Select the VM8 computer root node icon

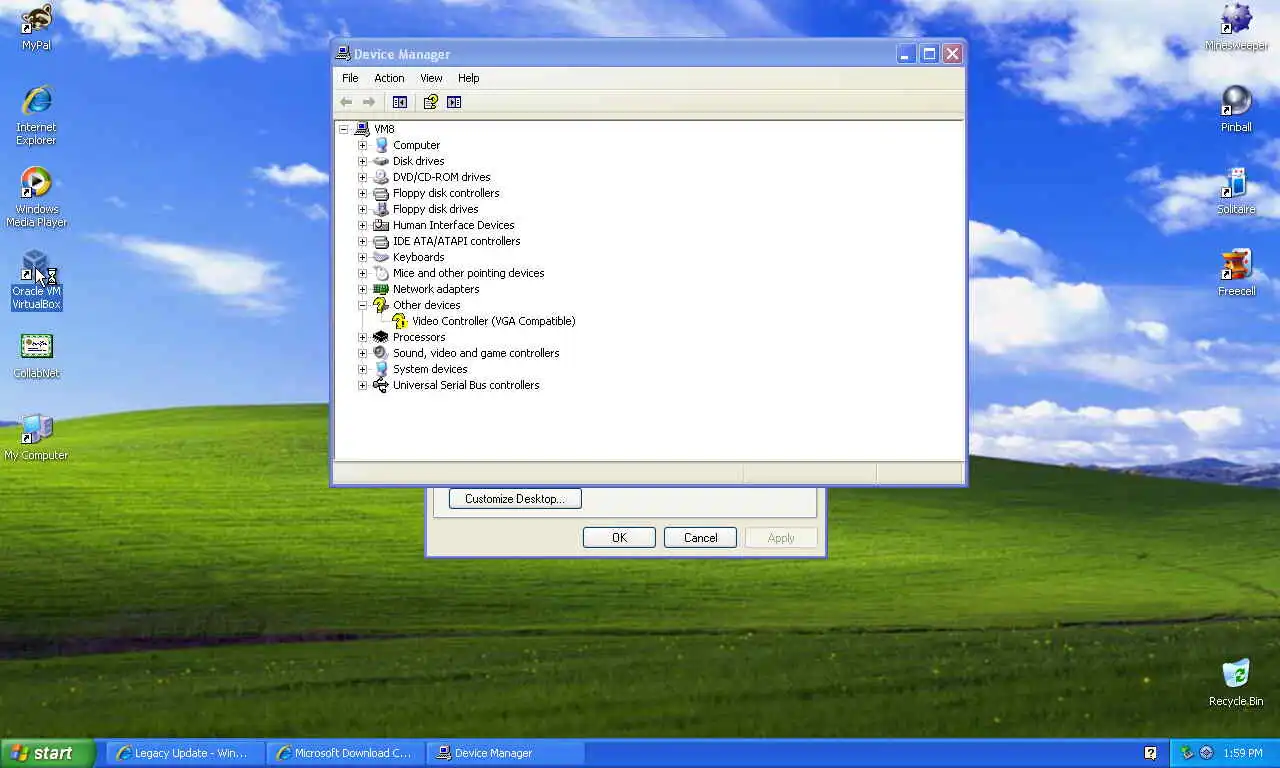(362, 129)
